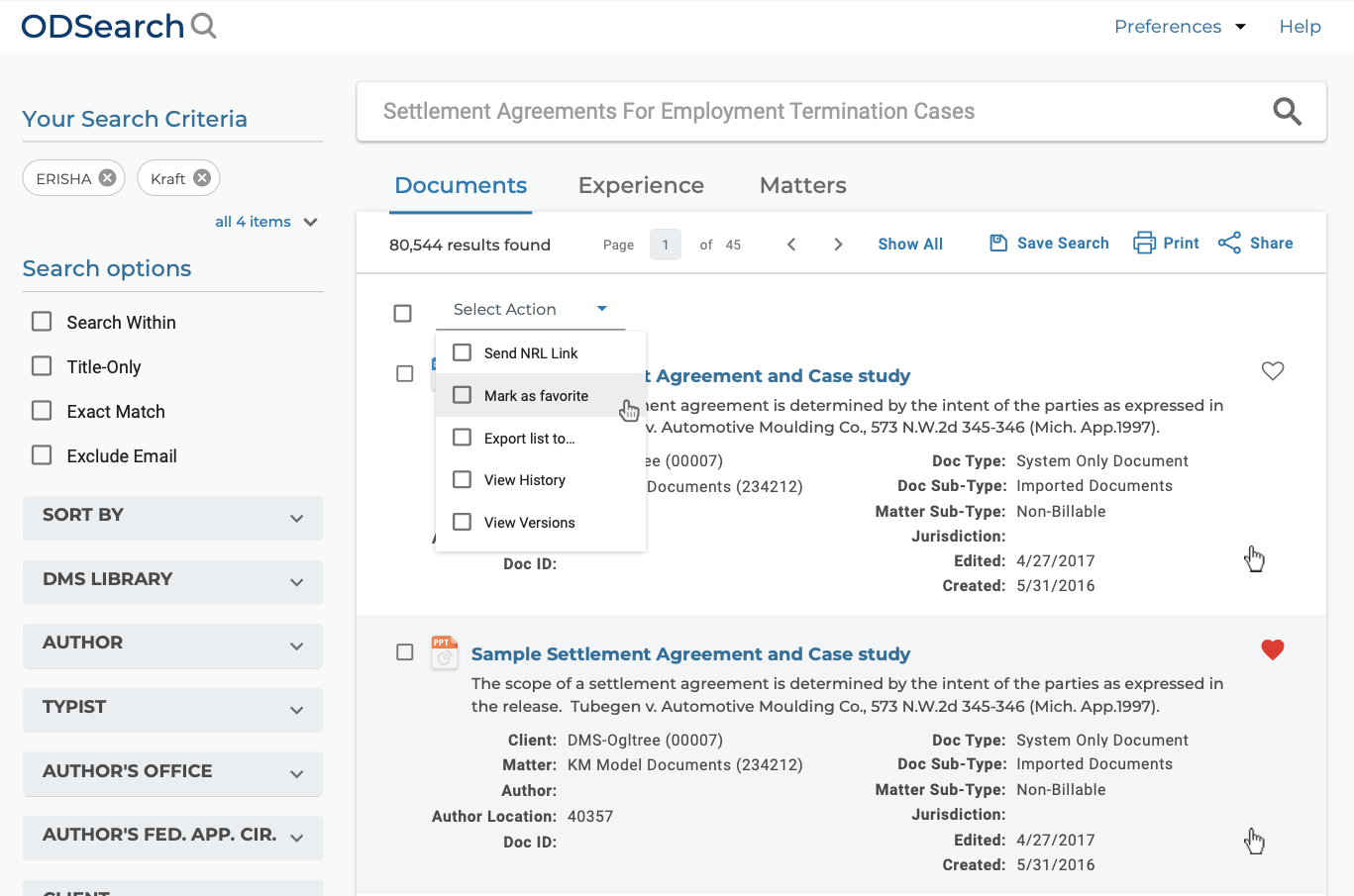Screen dimensions: 1354x896
Task: Remove the Kraft criteria chip
Action: click(202, 178)
